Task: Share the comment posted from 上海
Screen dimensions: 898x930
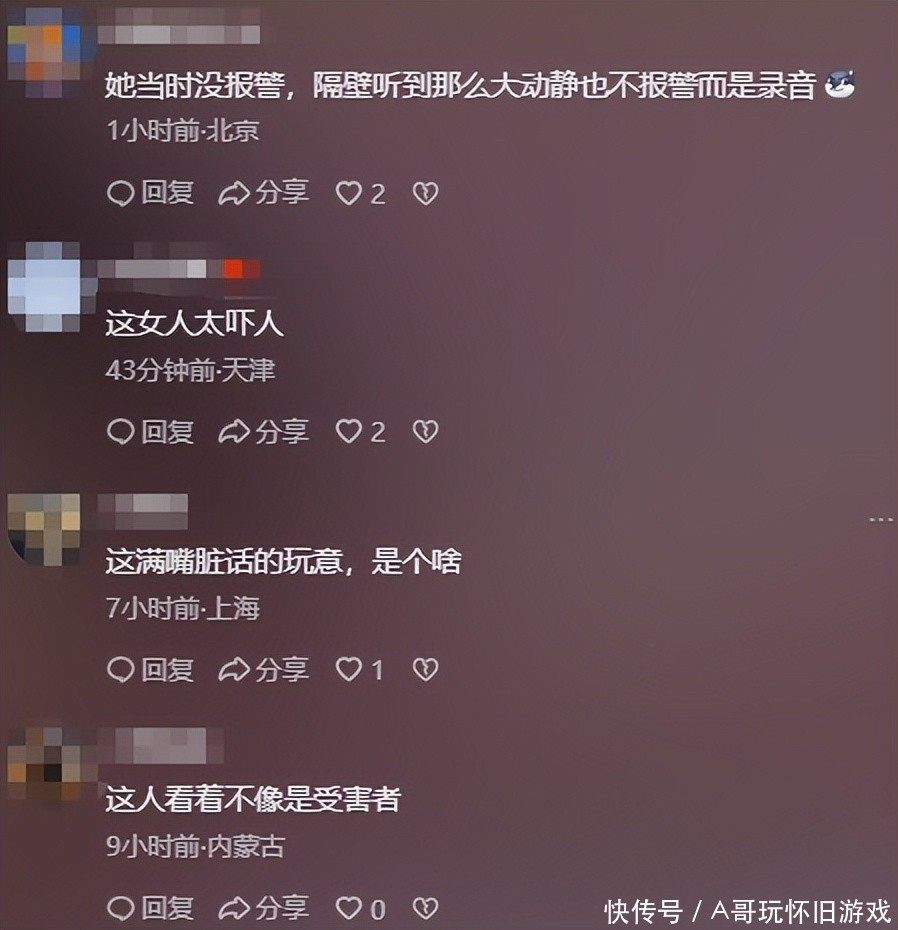Action: [x=263, y=670]
